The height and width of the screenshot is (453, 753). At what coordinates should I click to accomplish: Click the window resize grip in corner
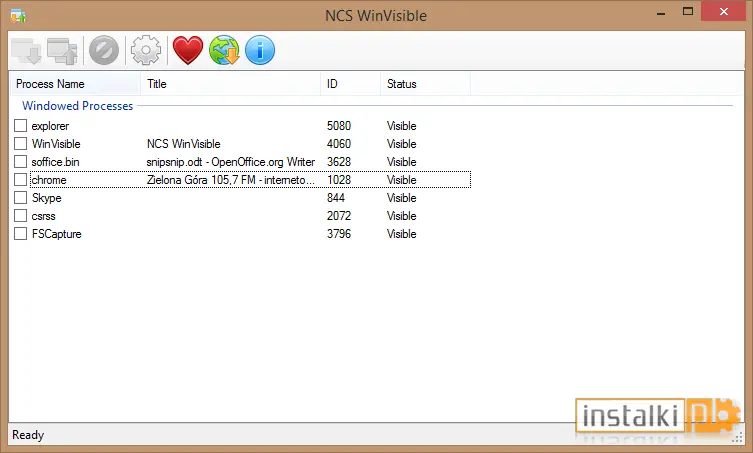[738, 437]
